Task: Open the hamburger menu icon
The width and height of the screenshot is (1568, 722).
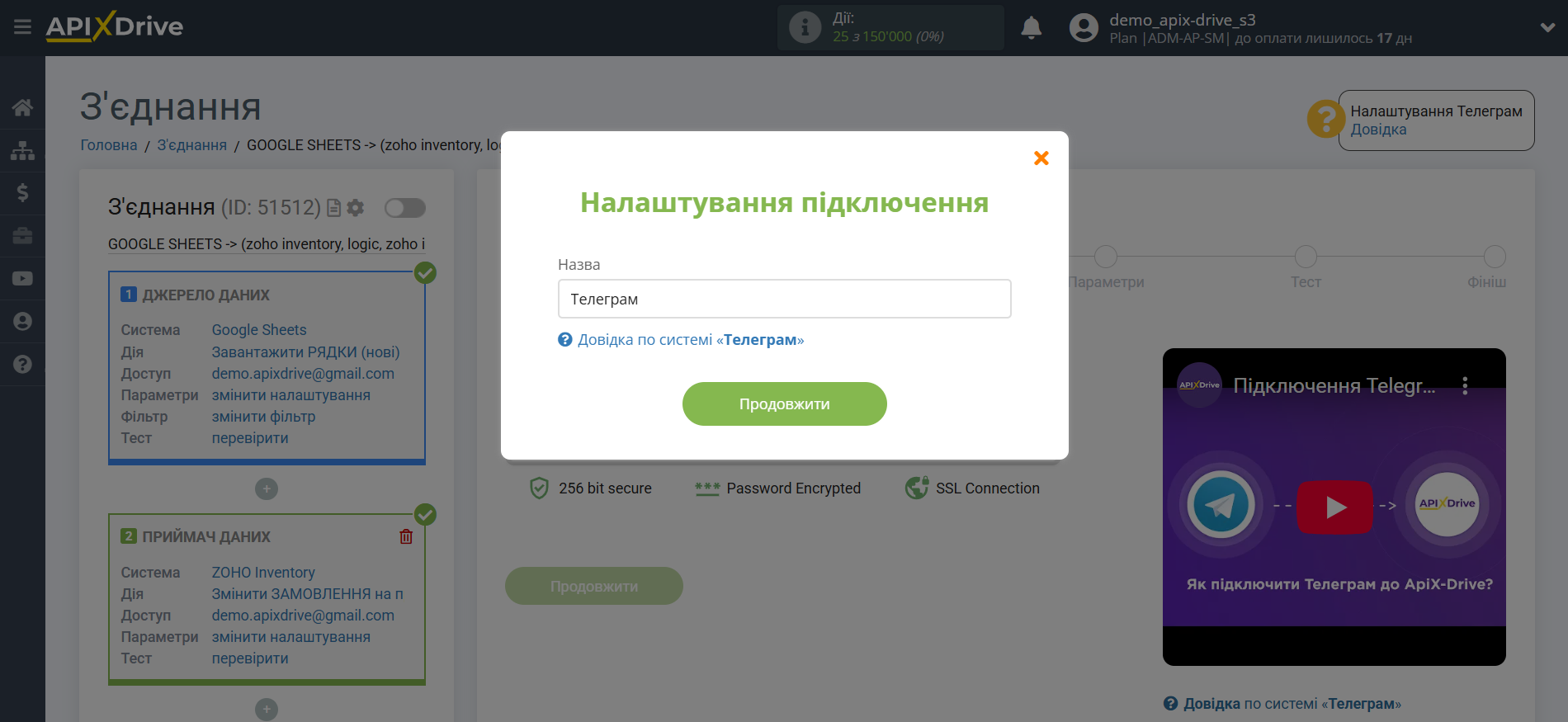Action: pos(22,27)
